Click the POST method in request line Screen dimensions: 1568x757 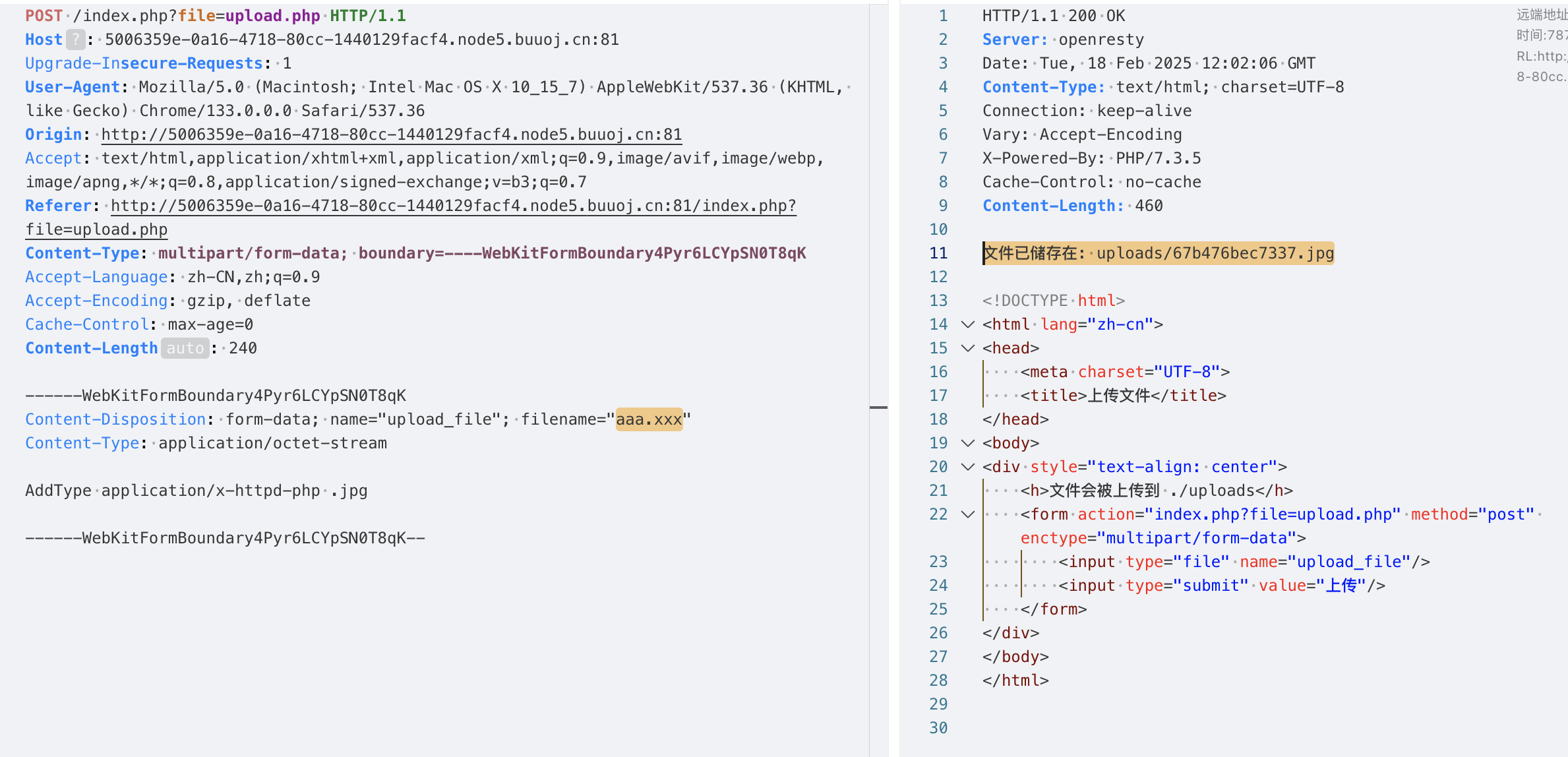(x=44, y=16)
